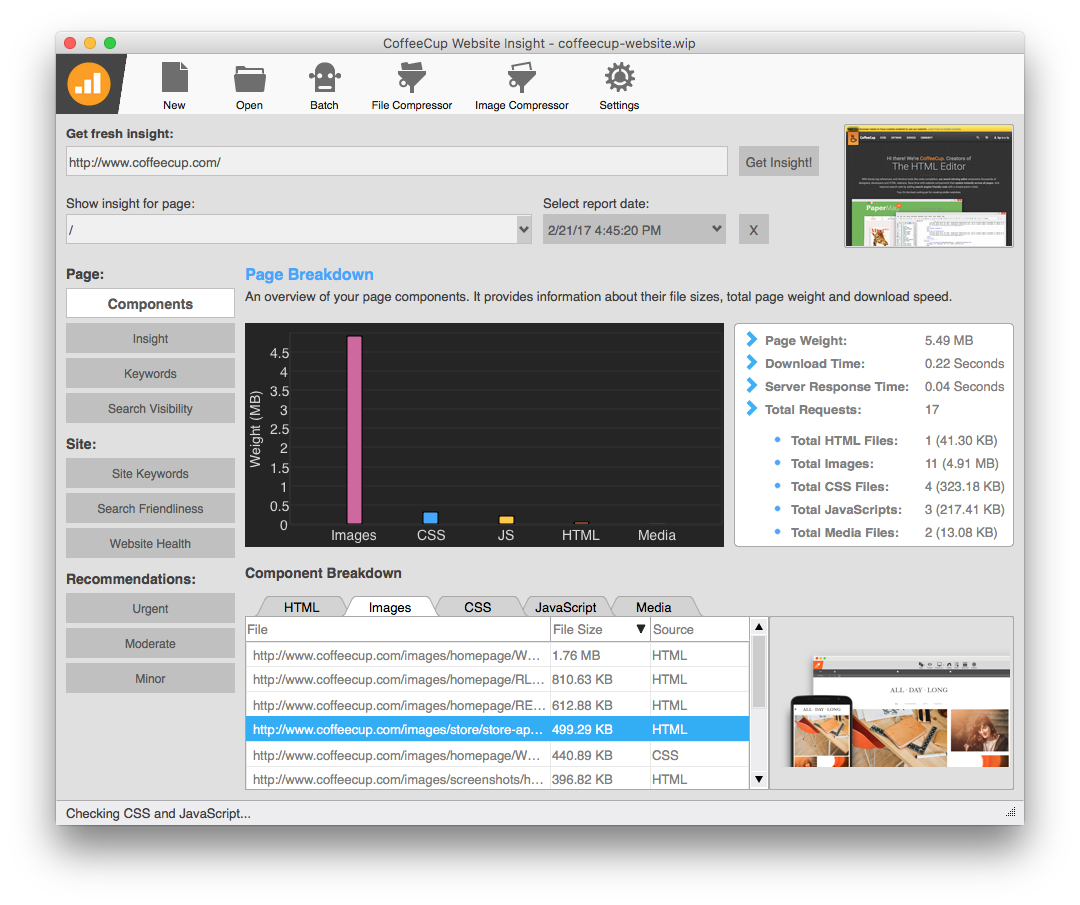Click the Source column header
This screenshot has height=905, width=1080.
point(699,630)
